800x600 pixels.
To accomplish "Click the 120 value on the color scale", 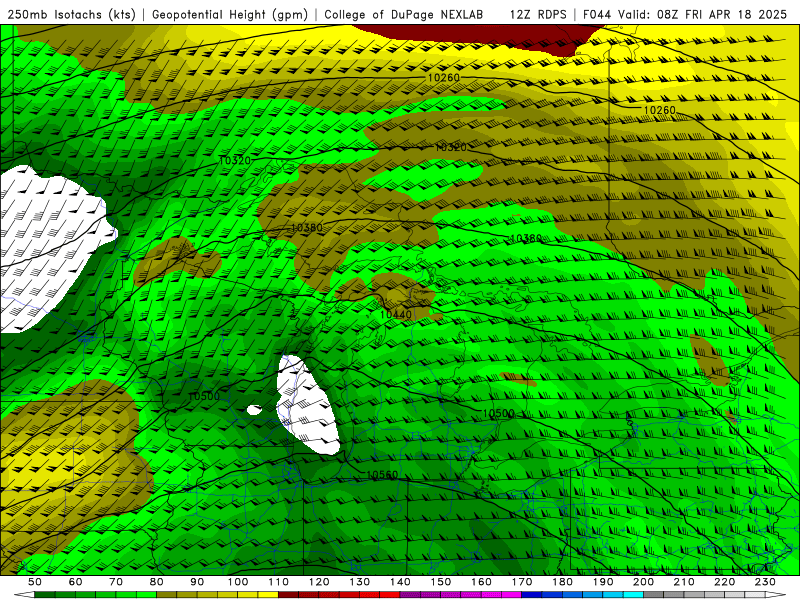I will click(319, 582).
